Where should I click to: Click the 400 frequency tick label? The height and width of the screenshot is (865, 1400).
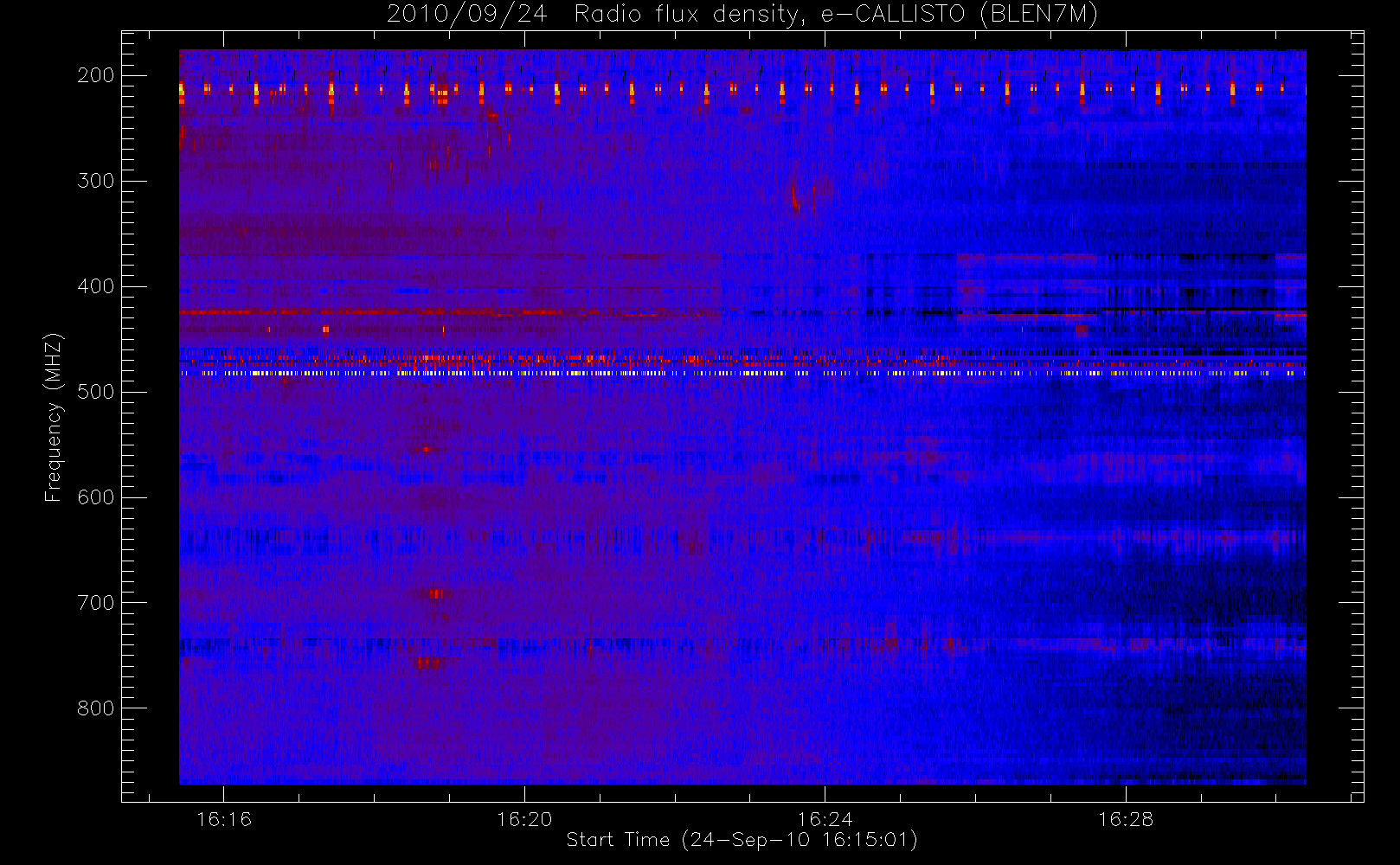click(95, 286)
